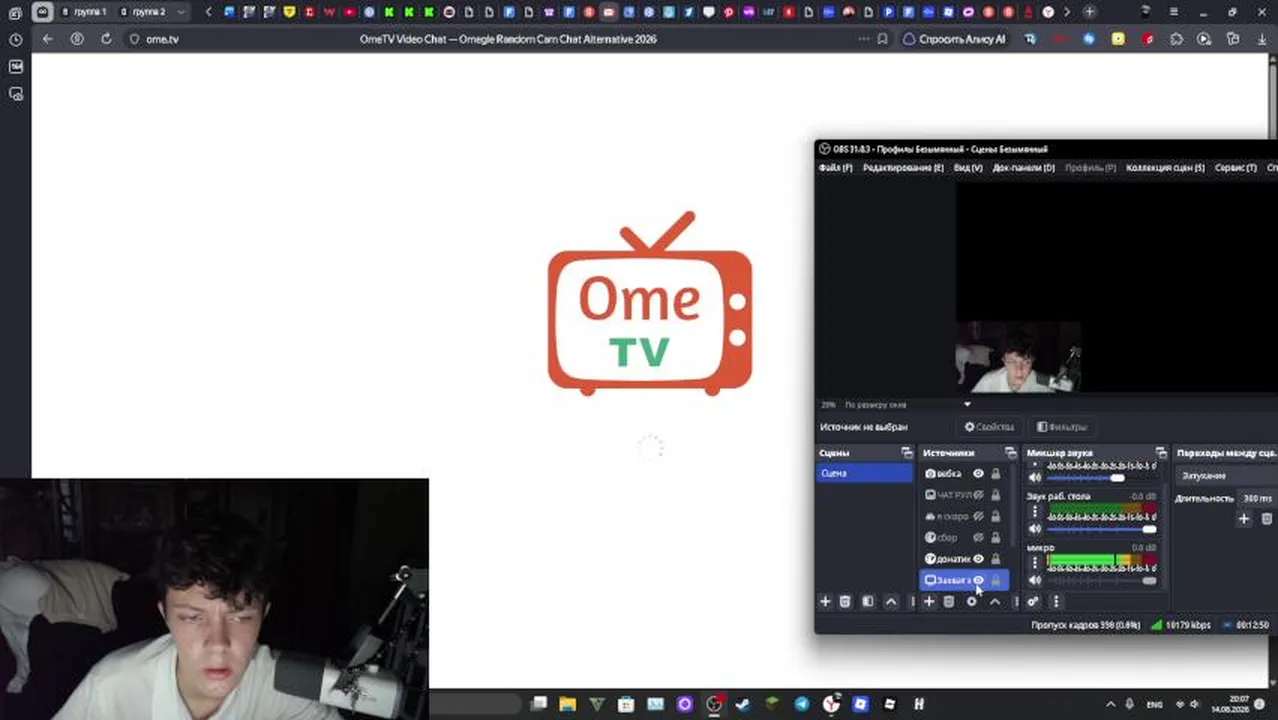This screenshot has height=720, width=1278.
Task: Bookmark the ome.tv page
Action: pos(882,39)
